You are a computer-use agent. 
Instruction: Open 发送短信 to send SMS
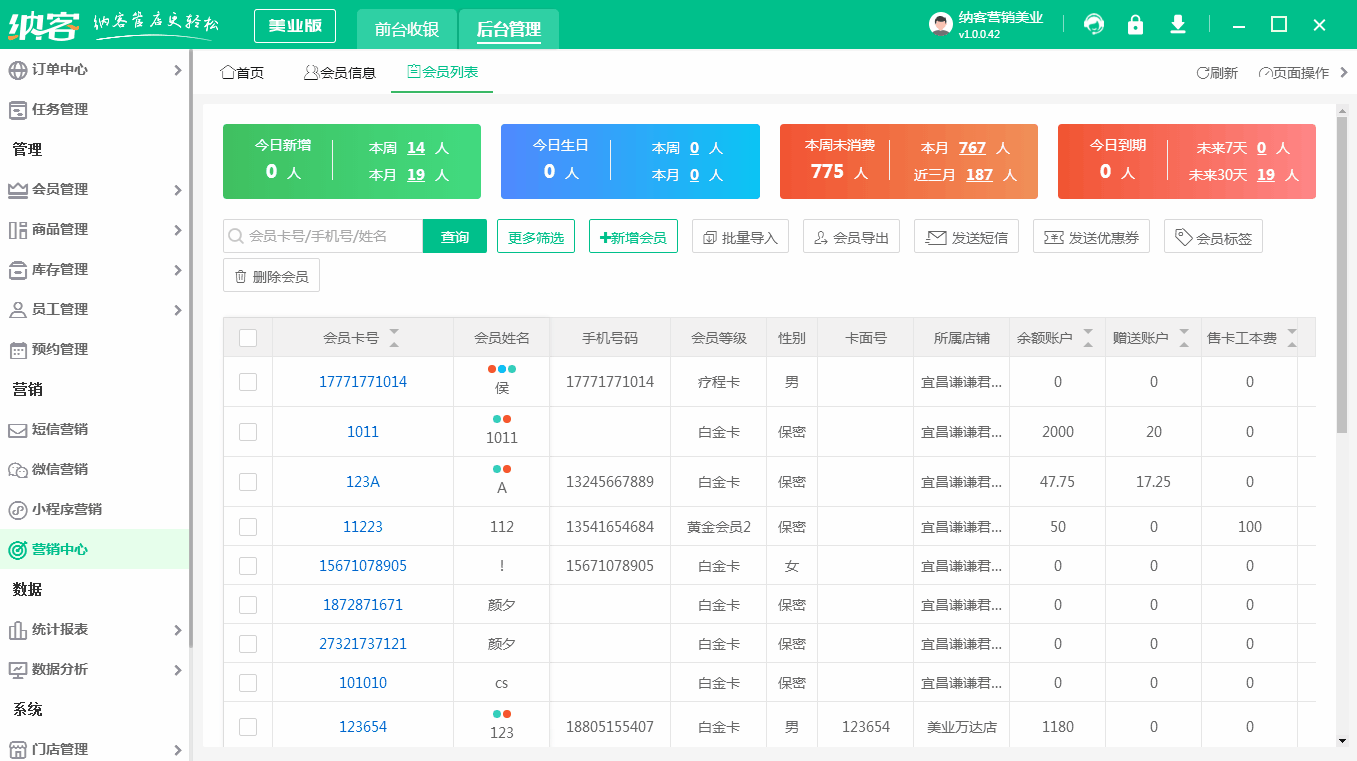click(966, 236)
